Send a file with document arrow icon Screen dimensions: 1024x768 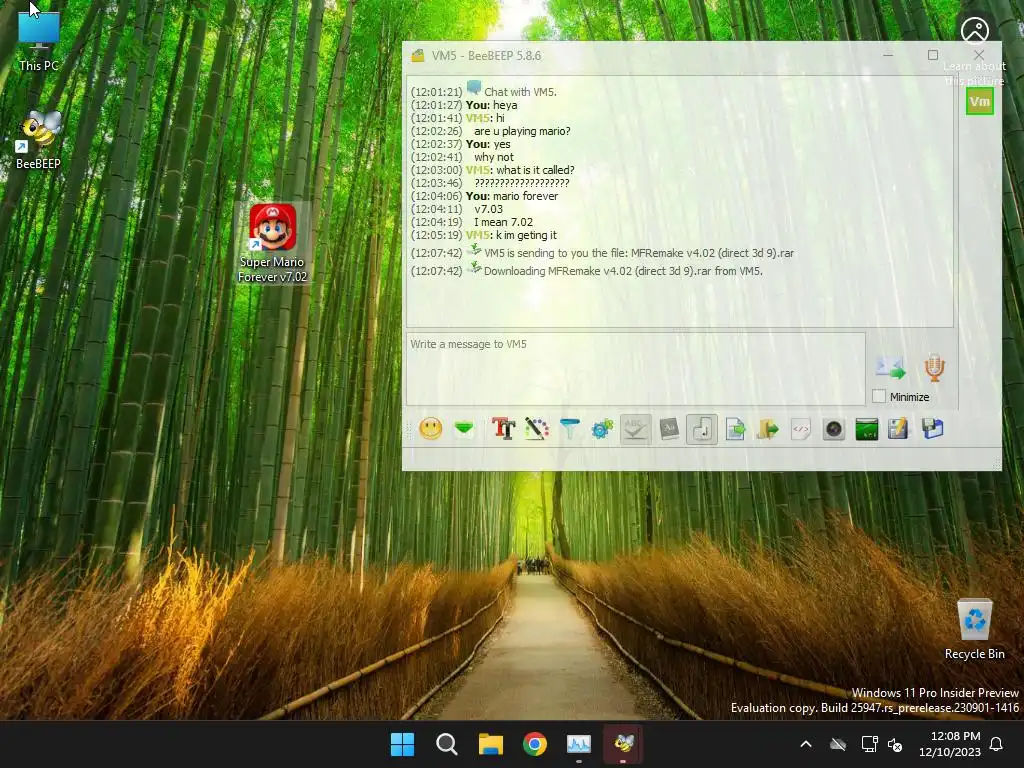click(x=735, y=429)
